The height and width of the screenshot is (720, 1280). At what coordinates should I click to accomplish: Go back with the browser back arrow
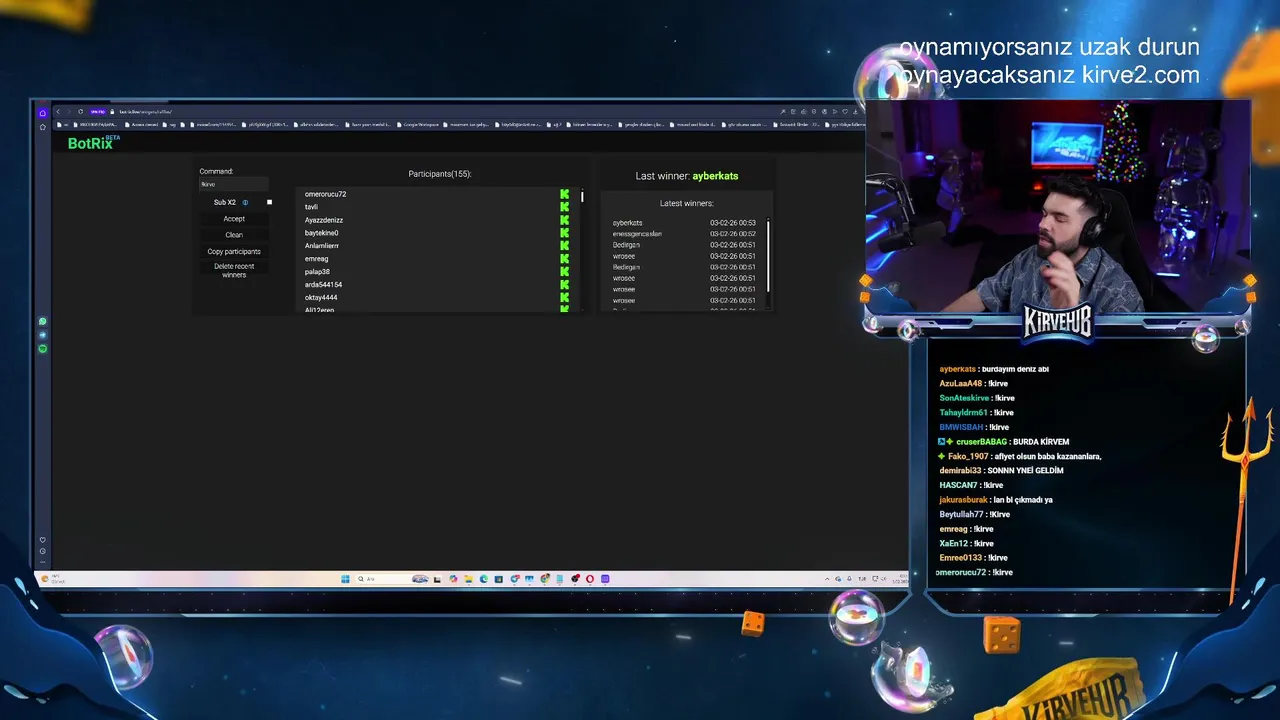tap(58, 112)
